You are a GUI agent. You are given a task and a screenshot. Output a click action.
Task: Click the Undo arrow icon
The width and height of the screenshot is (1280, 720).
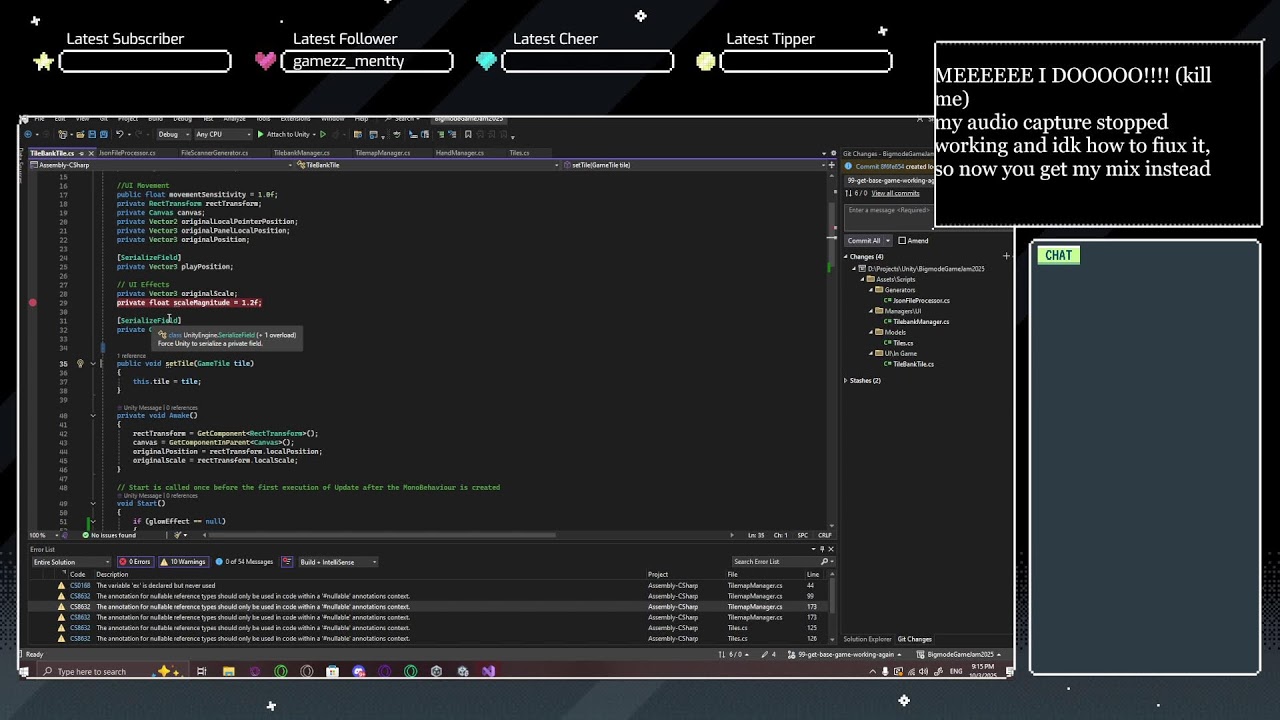coord(120,134)
